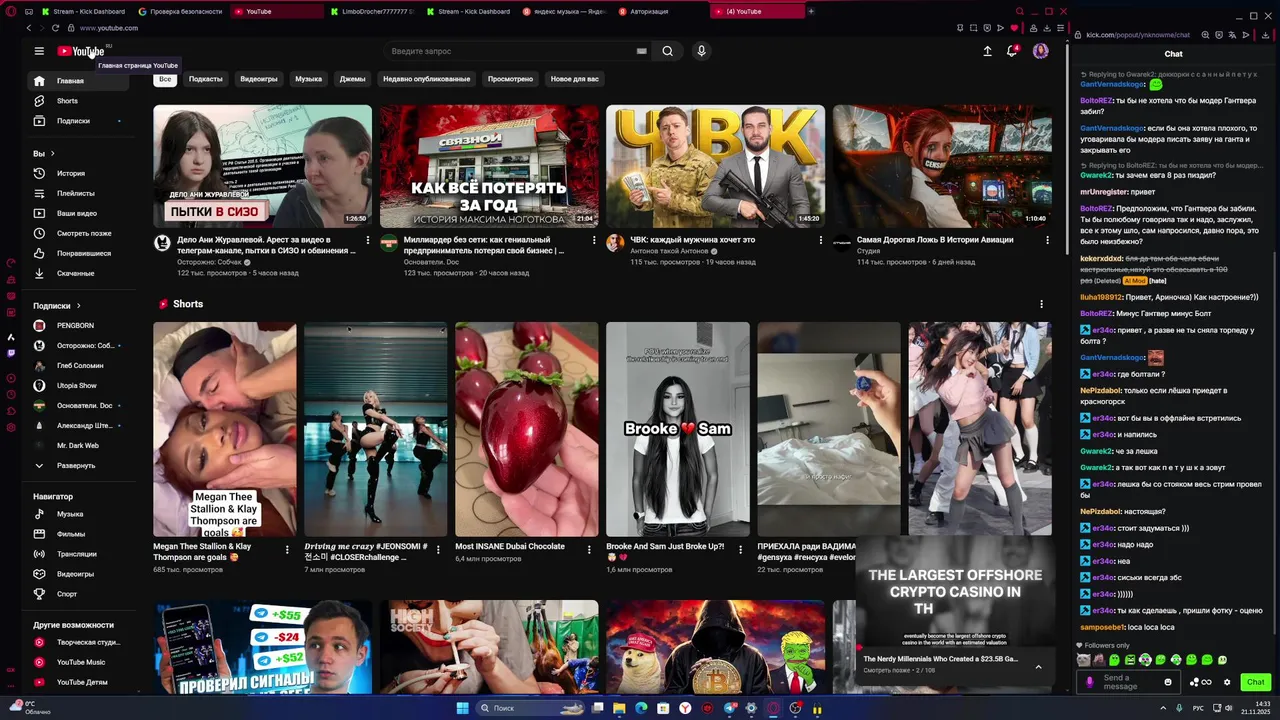
Task: Select Недавно опубликованные filter chip
Action: [x=426, y=79]
